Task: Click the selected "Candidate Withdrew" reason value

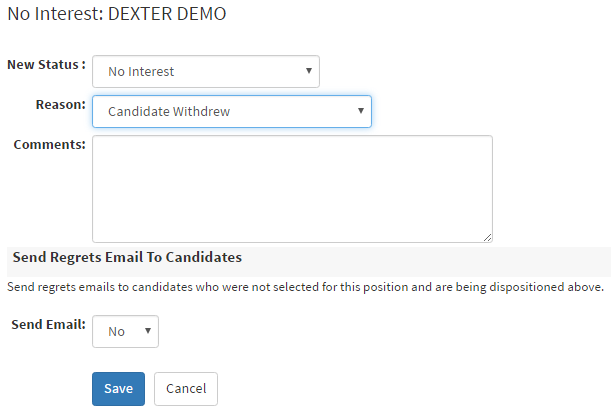Action: 169,111
